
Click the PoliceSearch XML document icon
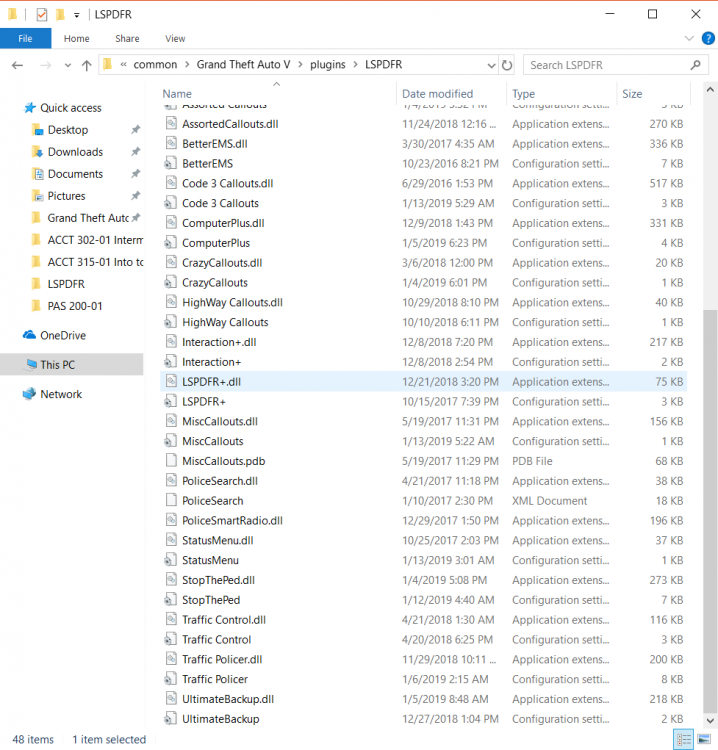click(x=171, y=501)
